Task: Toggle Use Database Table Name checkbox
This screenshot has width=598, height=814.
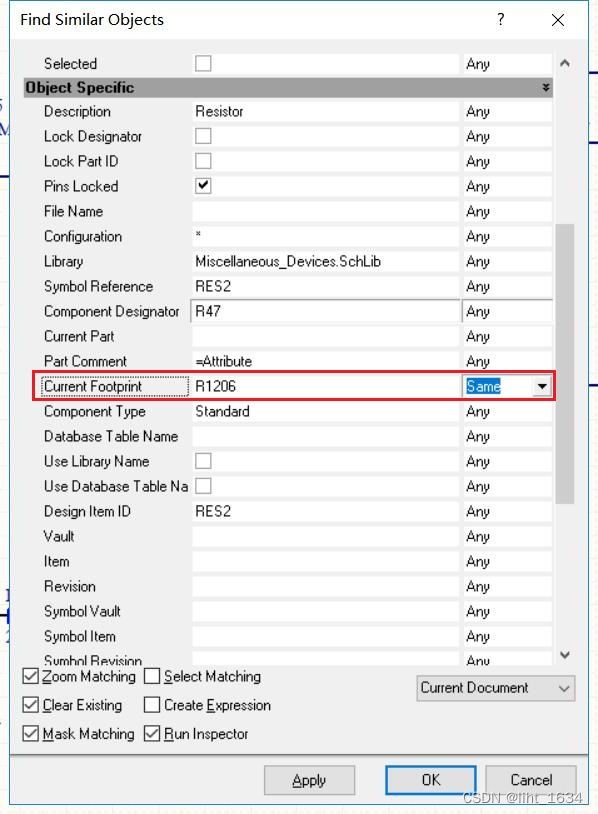Action: [x=203, y=486]
